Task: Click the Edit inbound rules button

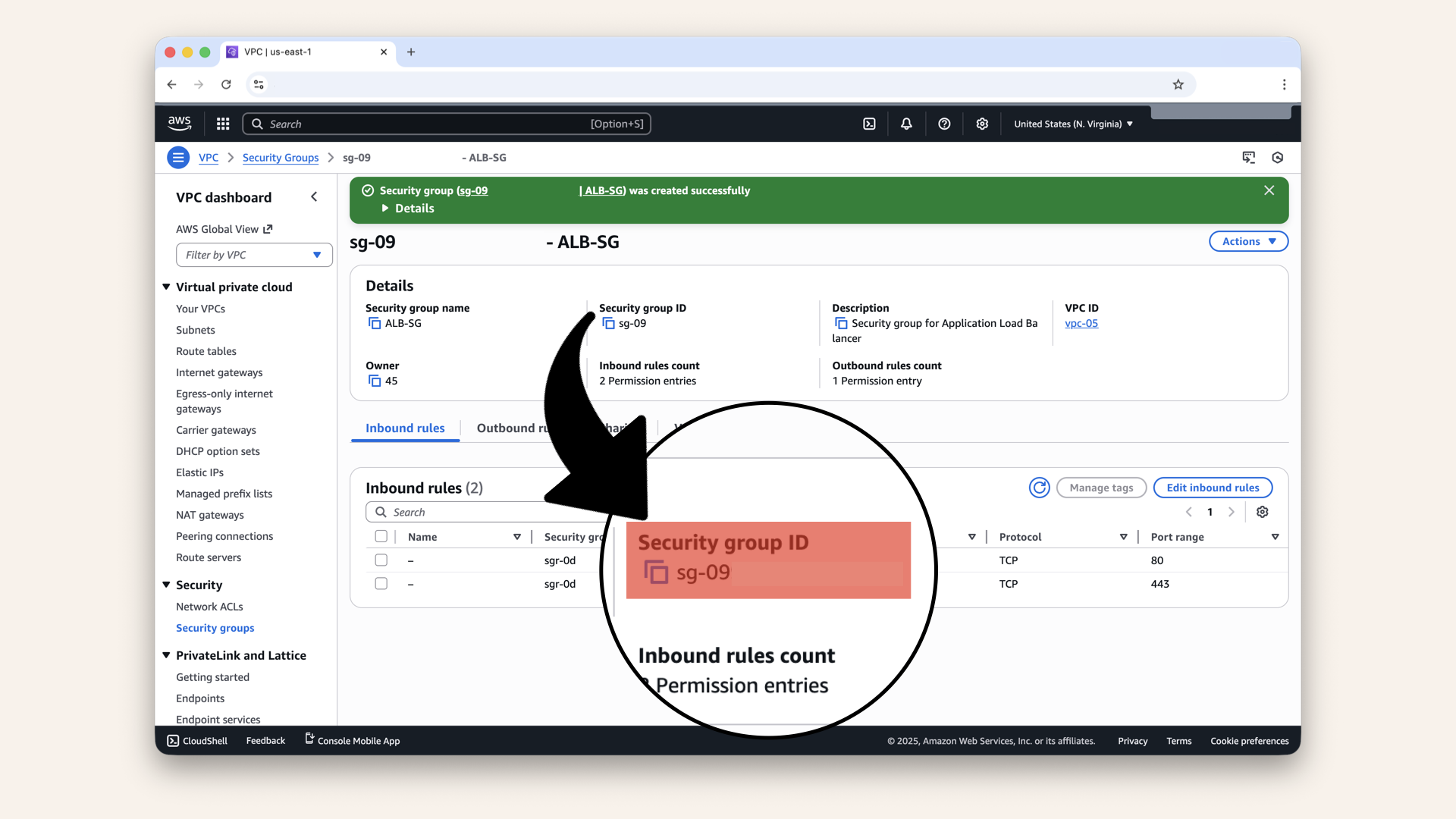Action: [x=1213, y=488]
